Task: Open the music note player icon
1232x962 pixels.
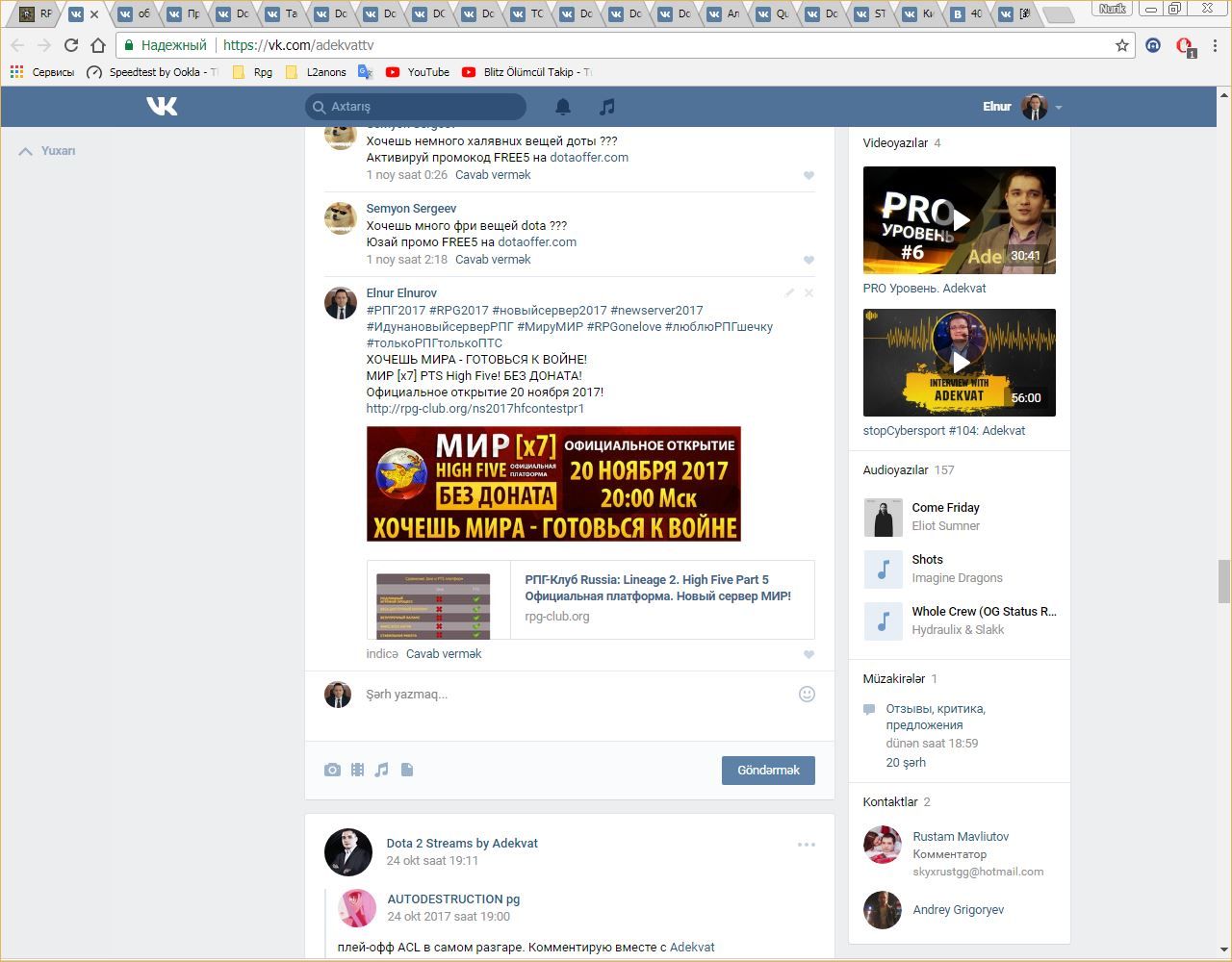Action: click(606, 107)
